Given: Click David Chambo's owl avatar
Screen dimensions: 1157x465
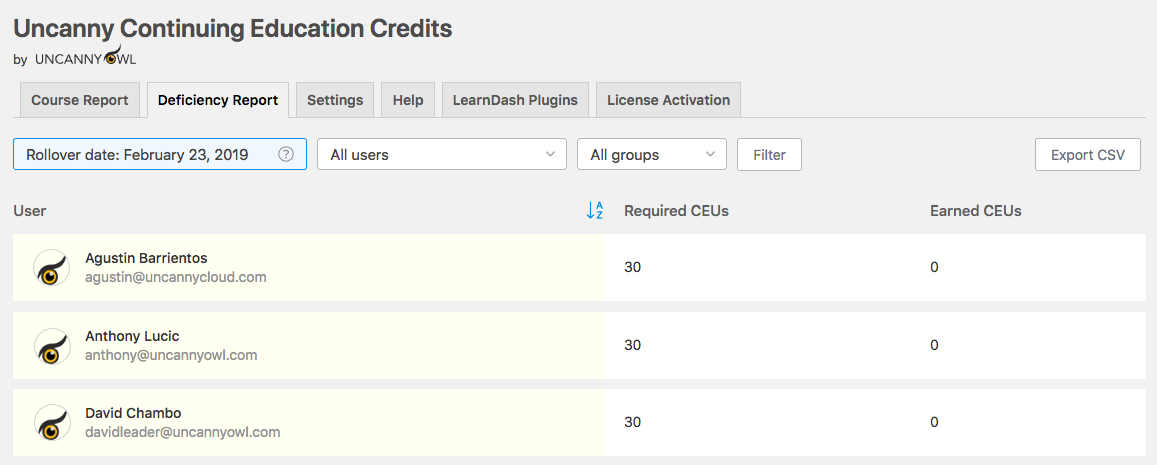Looking at the screenshot, I should (x=52, y=423).
